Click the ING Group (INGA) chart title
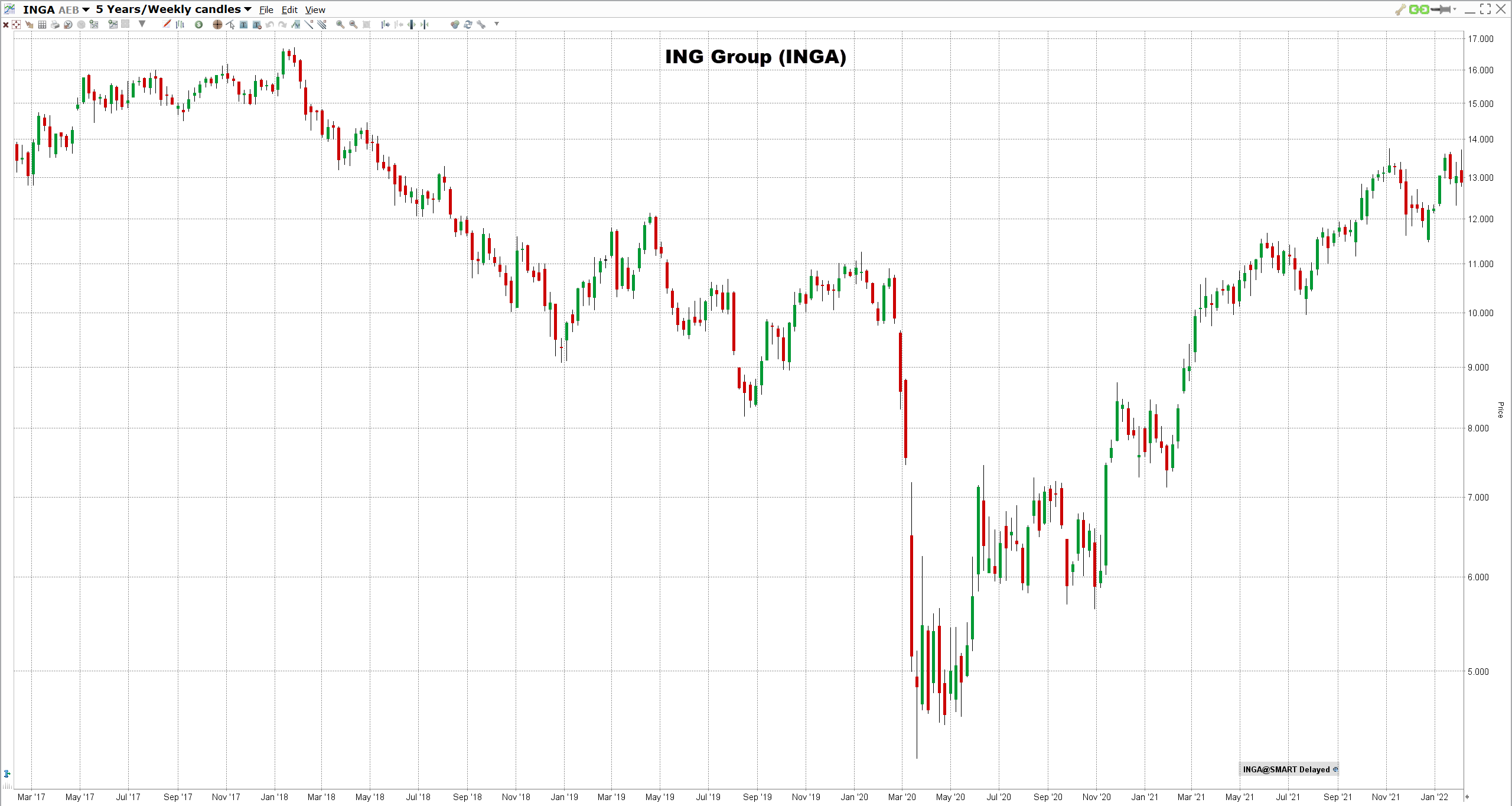 point(755,57)
